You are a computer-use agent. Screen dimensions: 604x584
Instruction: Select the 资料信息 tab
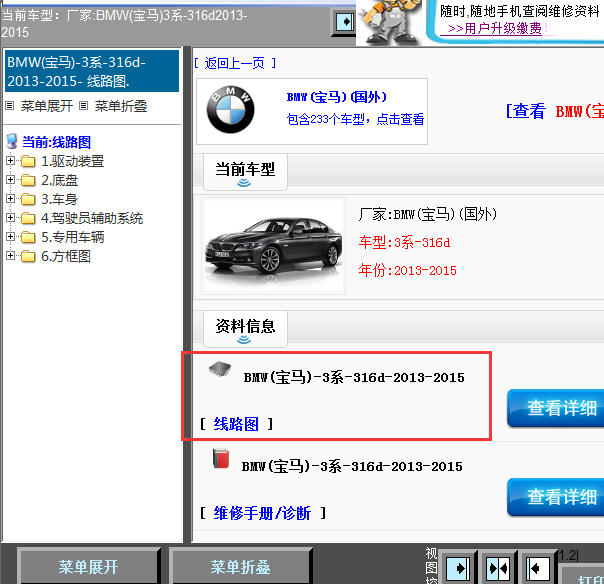tap(245, 329)
